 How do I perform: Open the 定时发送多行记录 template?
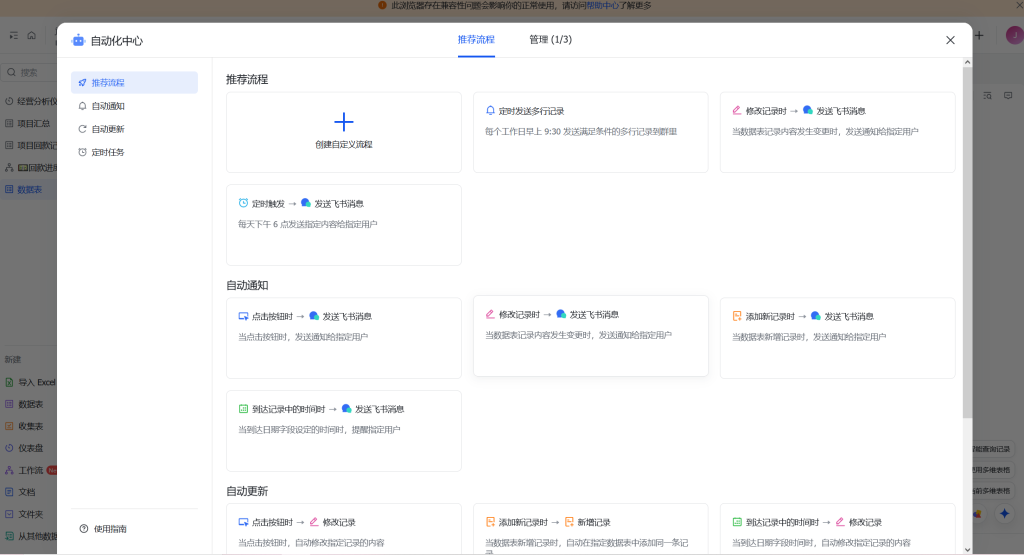(590, 133)
